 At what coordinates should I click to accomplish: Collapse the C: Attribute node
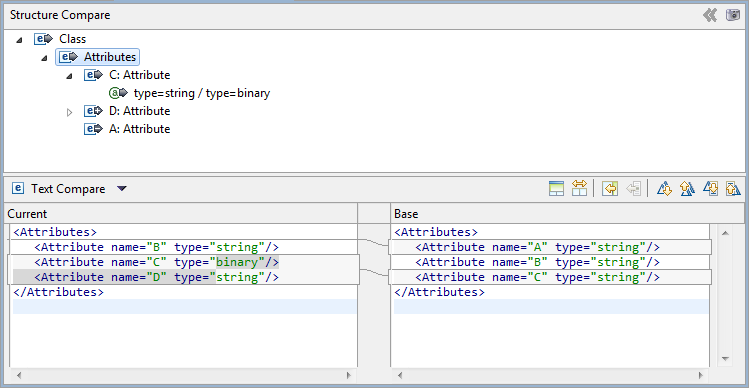coord(69,76)
